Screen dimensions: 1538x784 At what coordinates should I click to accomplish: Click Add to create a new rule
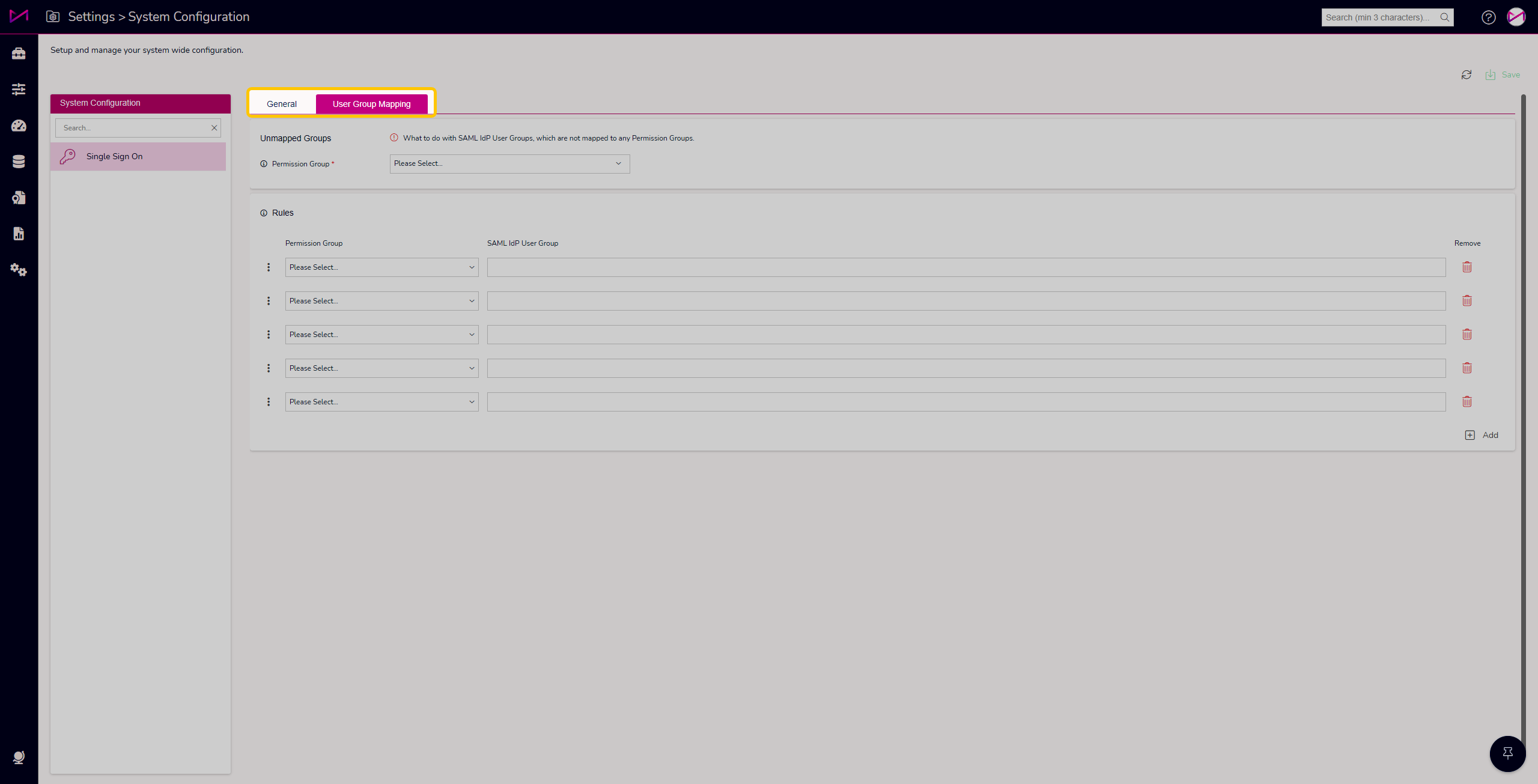[x=1482, y=435]
